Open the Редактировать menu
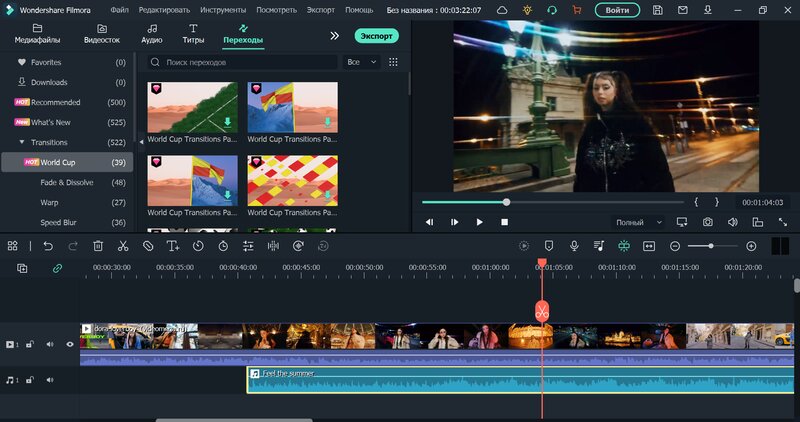The width and height of the screenshot is (800, 422). pos(164,10)
